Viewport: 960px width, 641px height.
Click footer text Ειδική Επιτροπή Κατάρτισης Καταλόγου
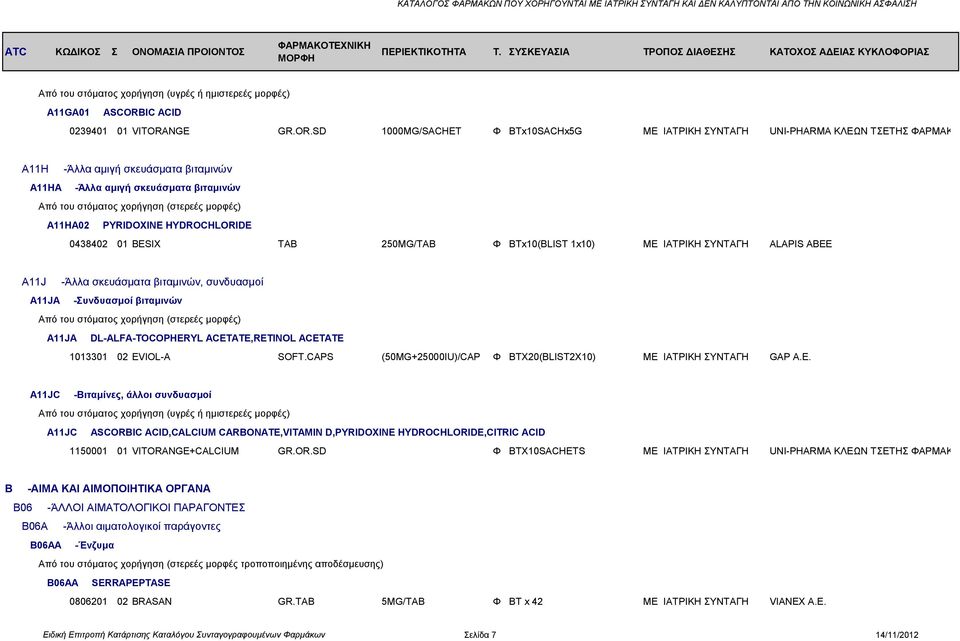[x=184, y=635]
